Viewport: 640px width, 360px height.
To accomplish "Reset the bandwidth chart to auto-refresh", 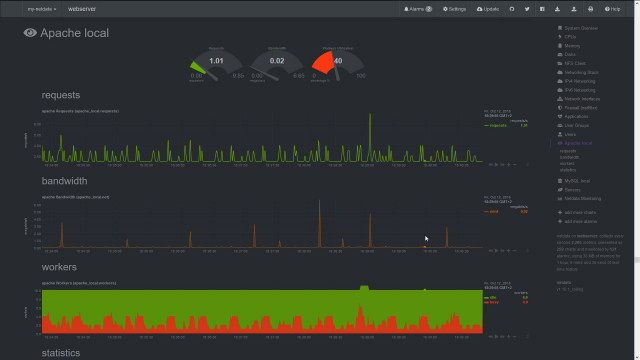I will click(497, 251).
